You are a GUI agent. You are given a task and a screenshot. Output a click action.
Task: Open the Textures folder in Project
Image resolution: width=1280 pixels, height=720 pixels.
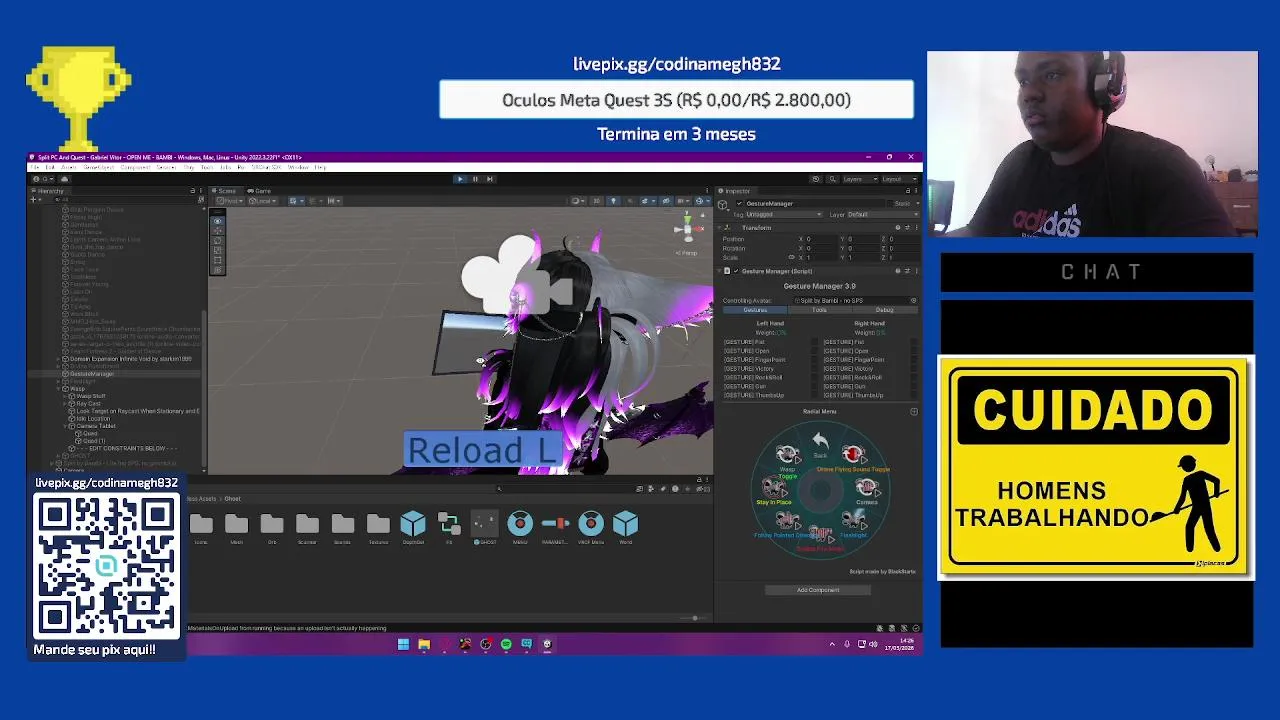[378, 527]
